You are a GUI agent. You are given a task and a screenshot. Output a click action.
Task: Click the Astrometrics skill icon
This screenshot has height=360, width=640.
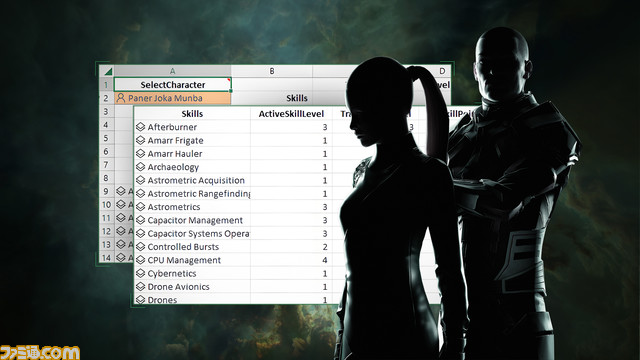140,207
